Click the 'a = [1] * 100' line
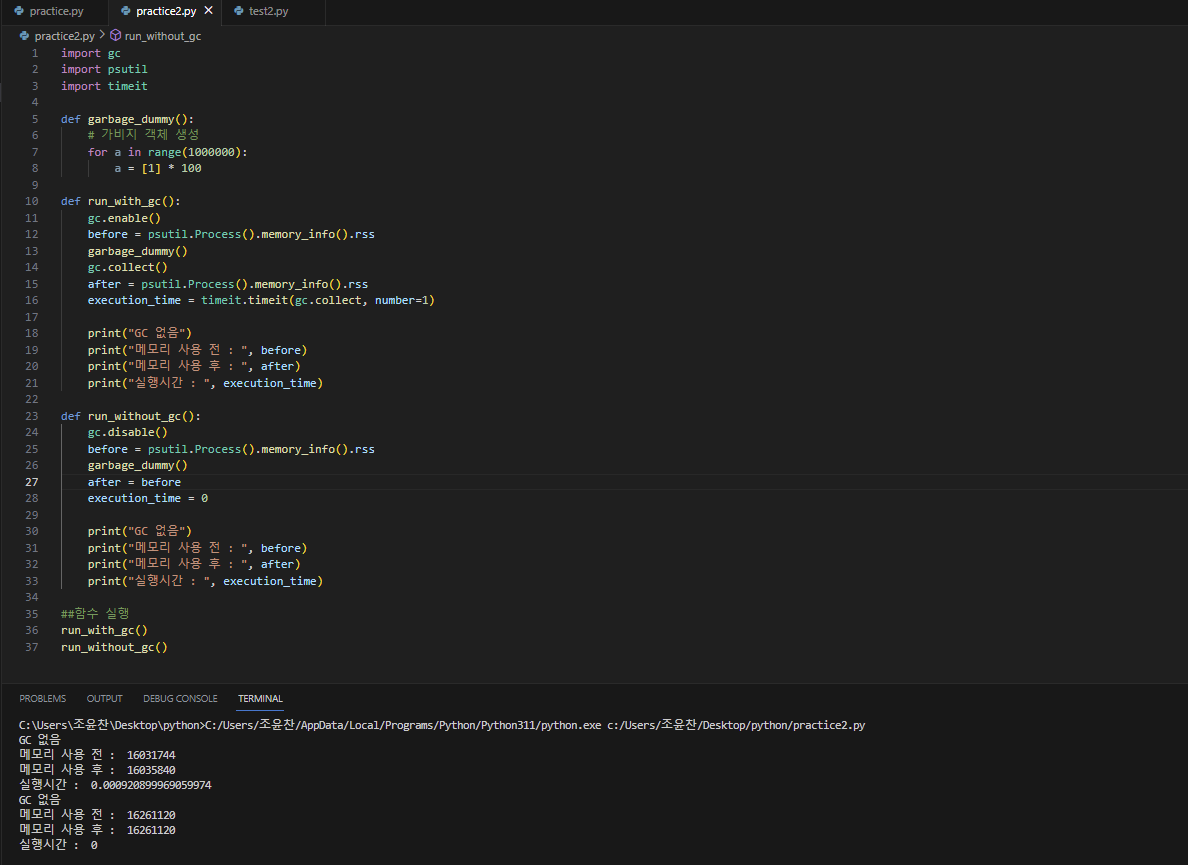 tap(158, 168)
